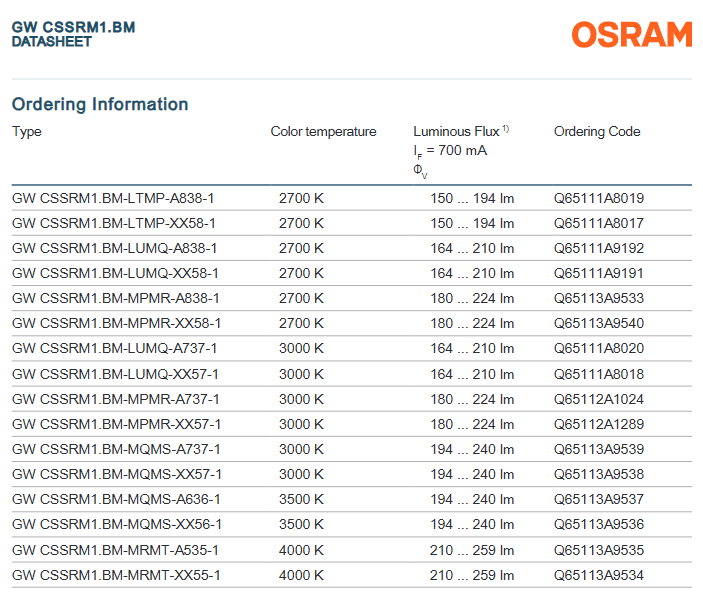The width and height of the screenshot is (703, 614).
Task: Click 210 ... 259 lm in MRMT-A535-1 row
Action: 472,550
